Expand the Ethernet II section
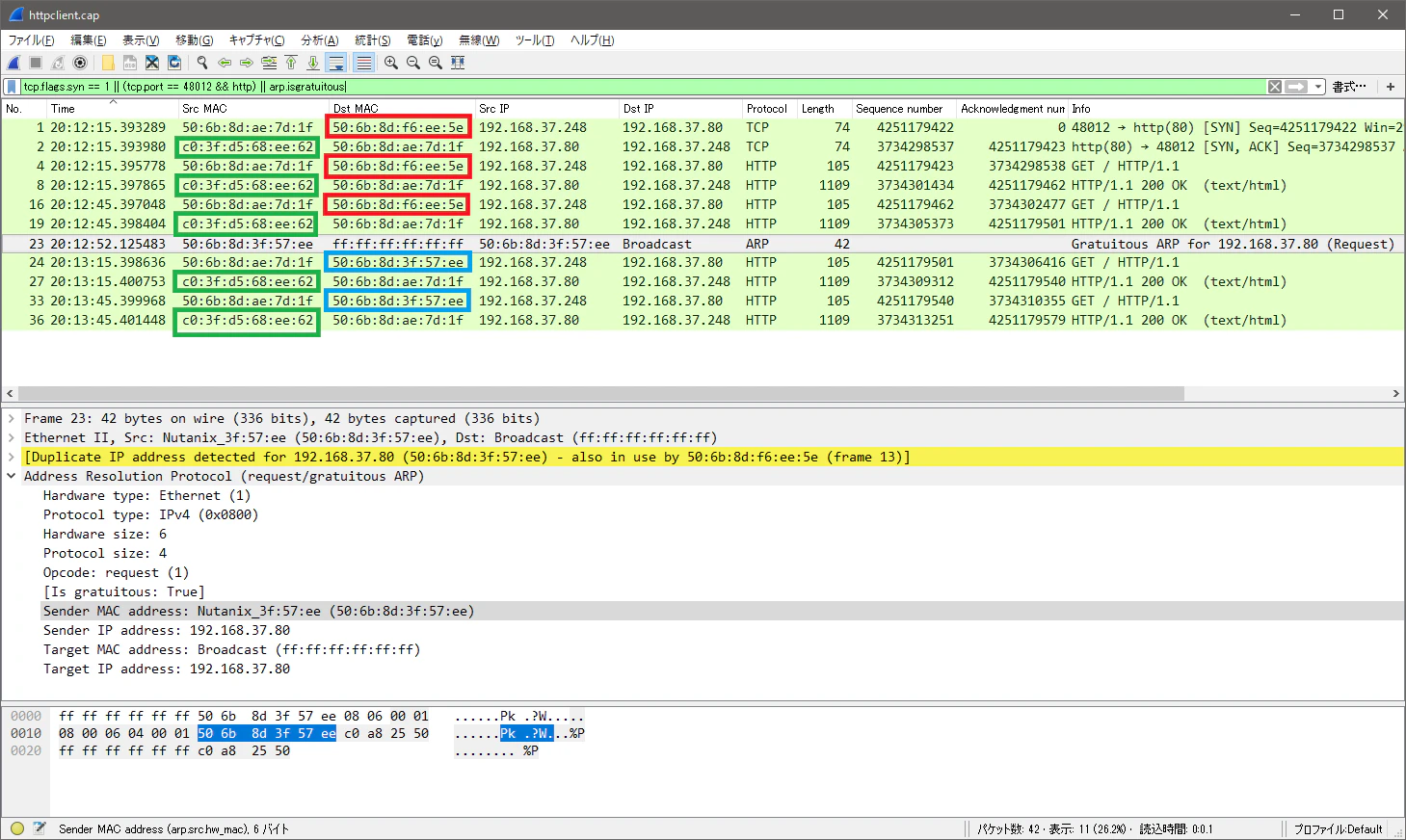The width and height of the screenshot is (1406, 840). tap(12, 438)
